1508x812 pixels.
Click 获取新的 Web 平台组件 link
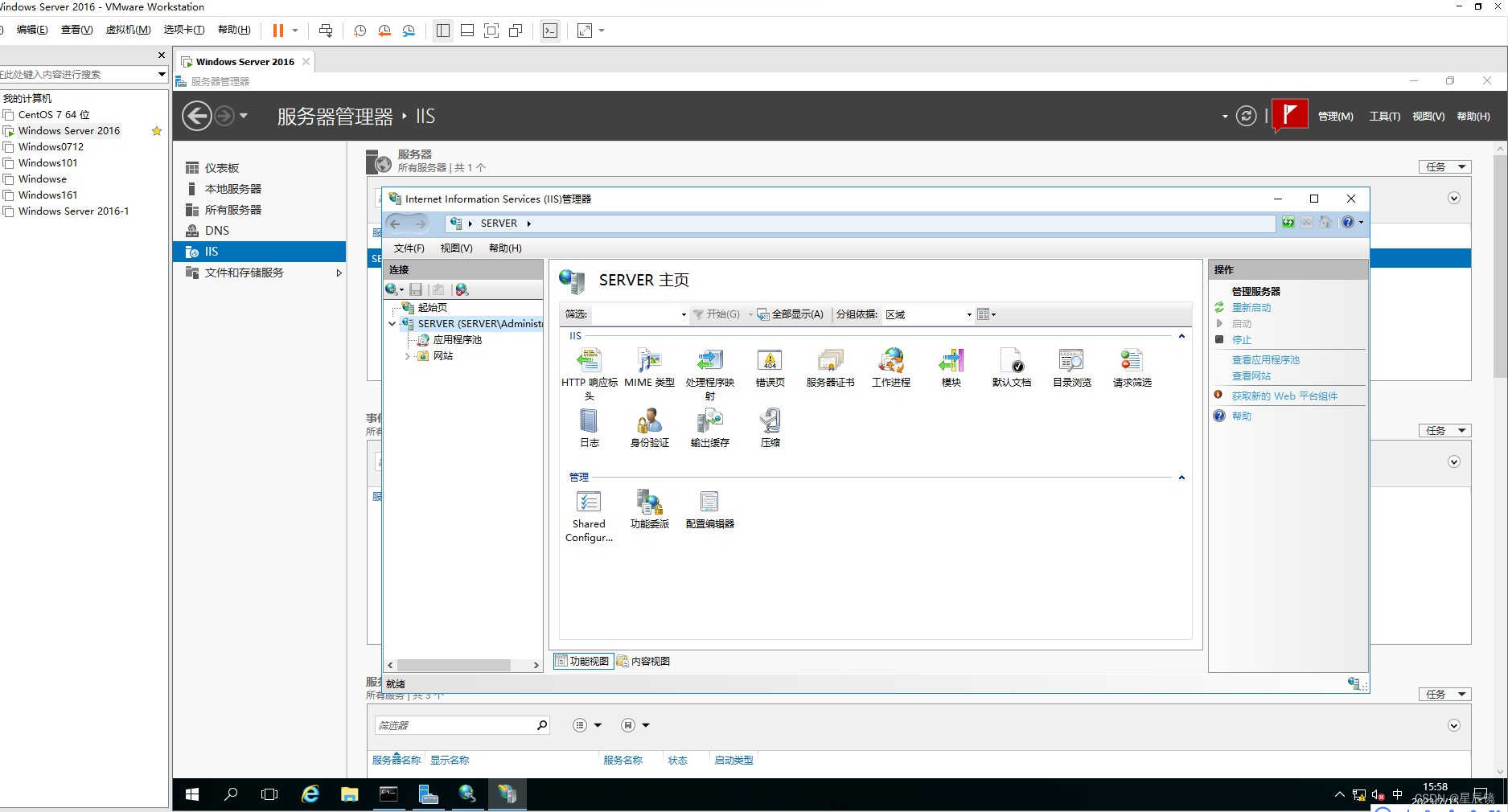(1284, 396)
